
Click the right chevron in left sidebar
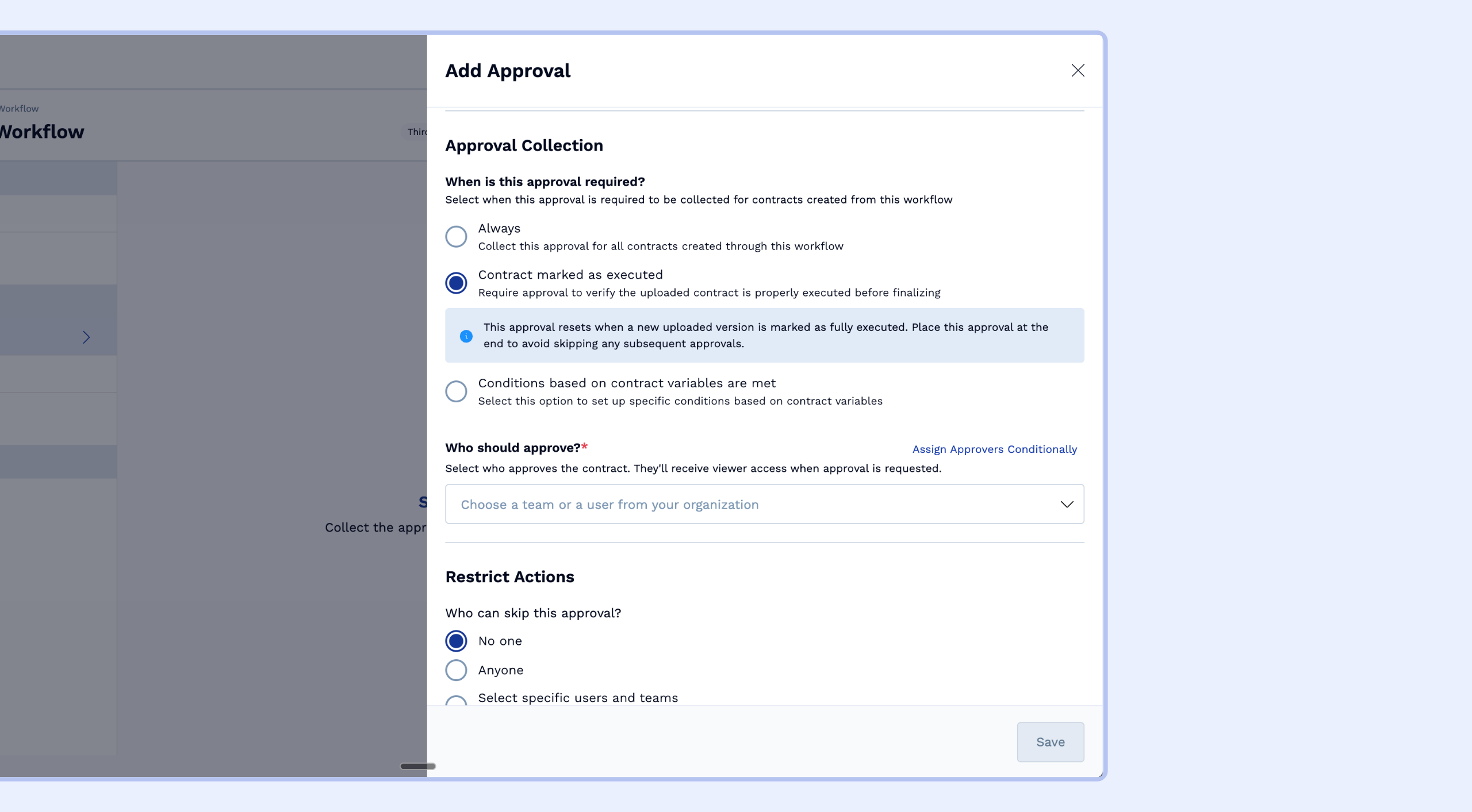86,337
